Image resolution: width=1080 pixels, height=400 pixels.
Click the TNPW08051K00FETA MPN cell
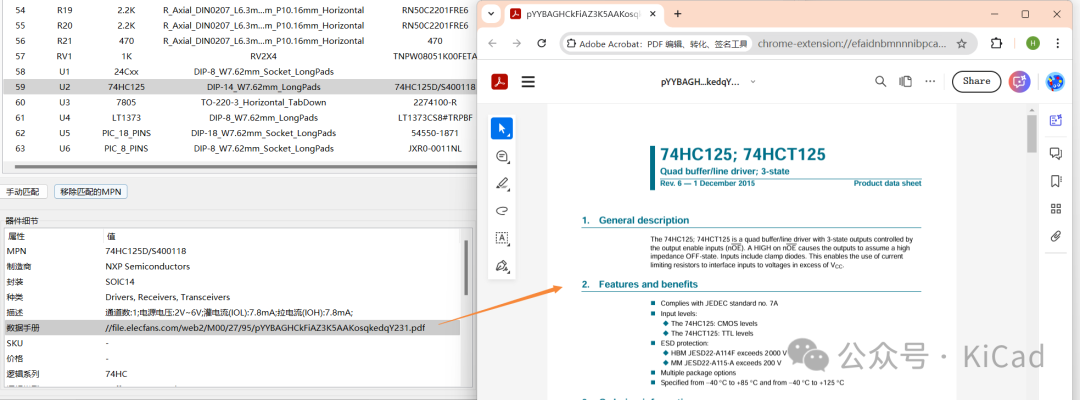[x=434, y=56]
